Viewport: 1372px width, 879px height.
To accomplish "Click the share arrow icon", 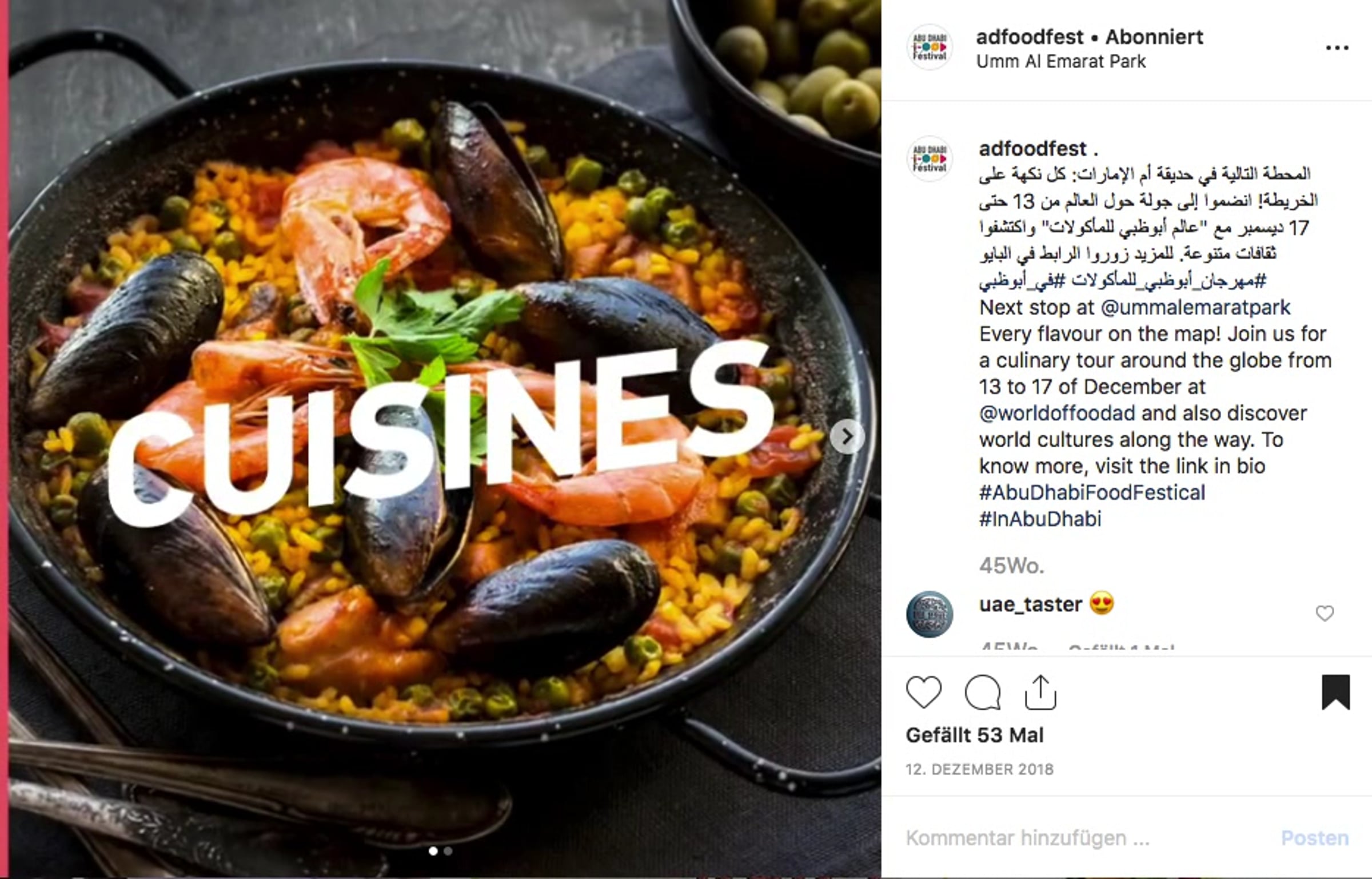I will (1040, 693).
